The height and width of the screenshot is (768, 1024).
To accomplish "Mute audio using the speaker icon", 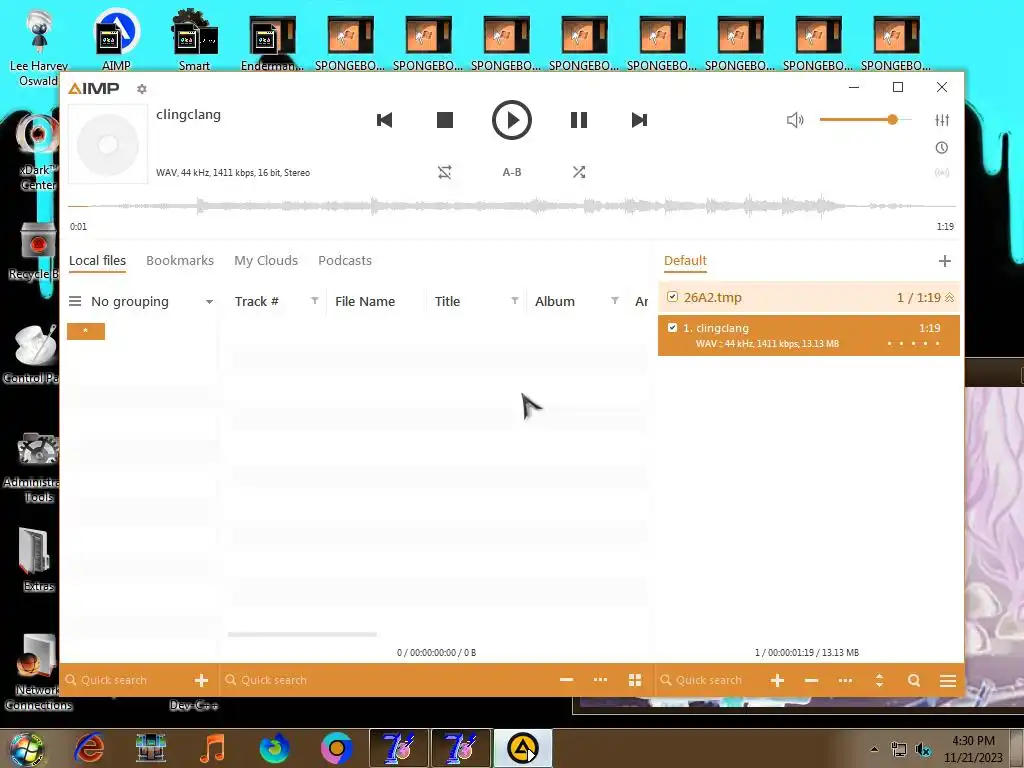I will [795, 120].
